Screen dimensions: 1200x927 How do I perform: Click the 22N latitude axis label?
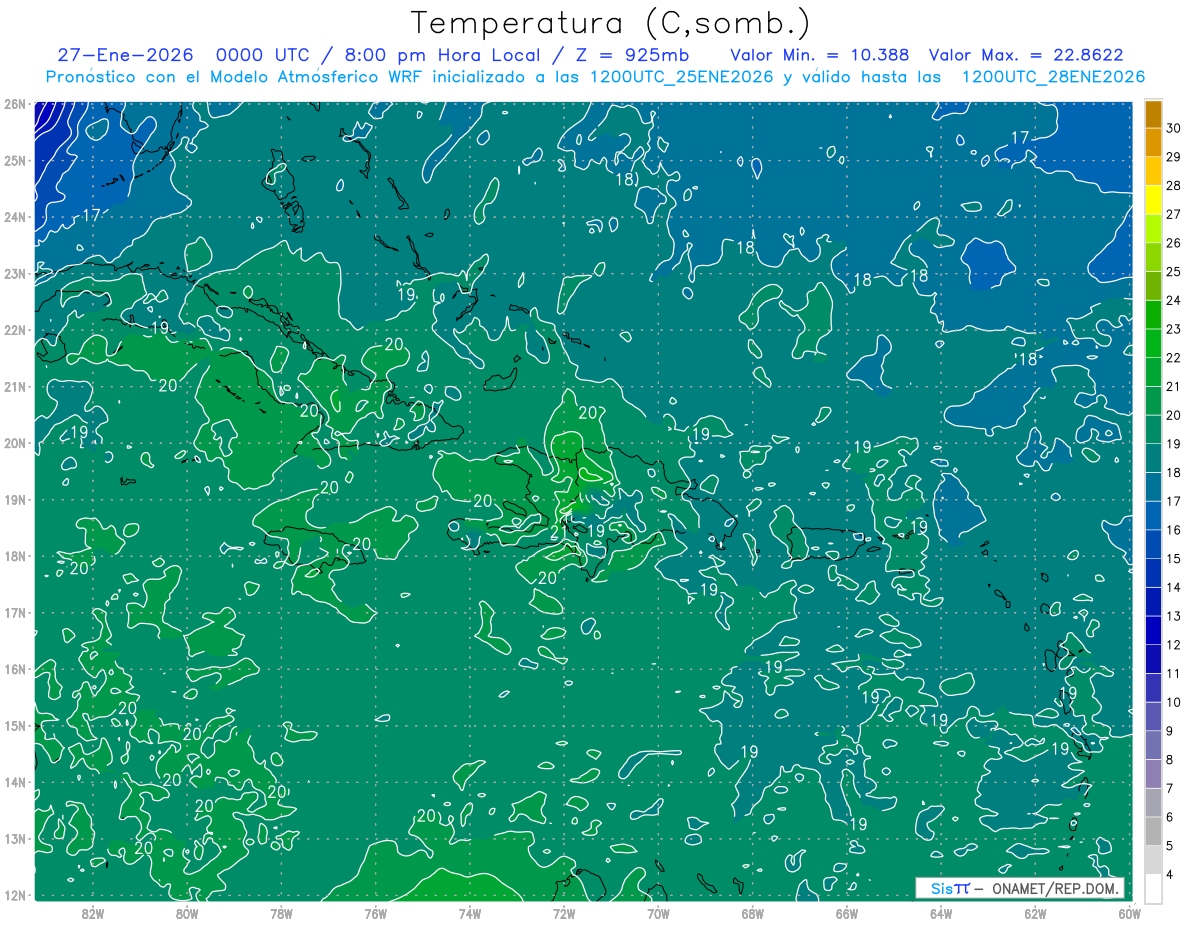[x=15, y=330]
